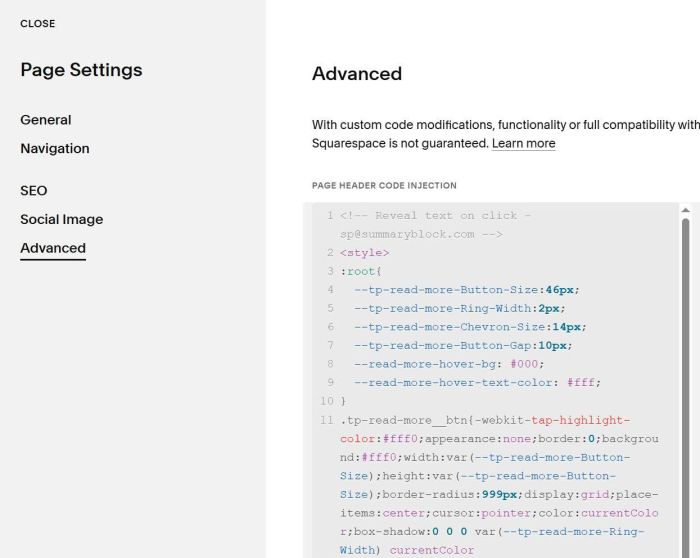Click the <style> tag on line 2

(x=364, y=253)
